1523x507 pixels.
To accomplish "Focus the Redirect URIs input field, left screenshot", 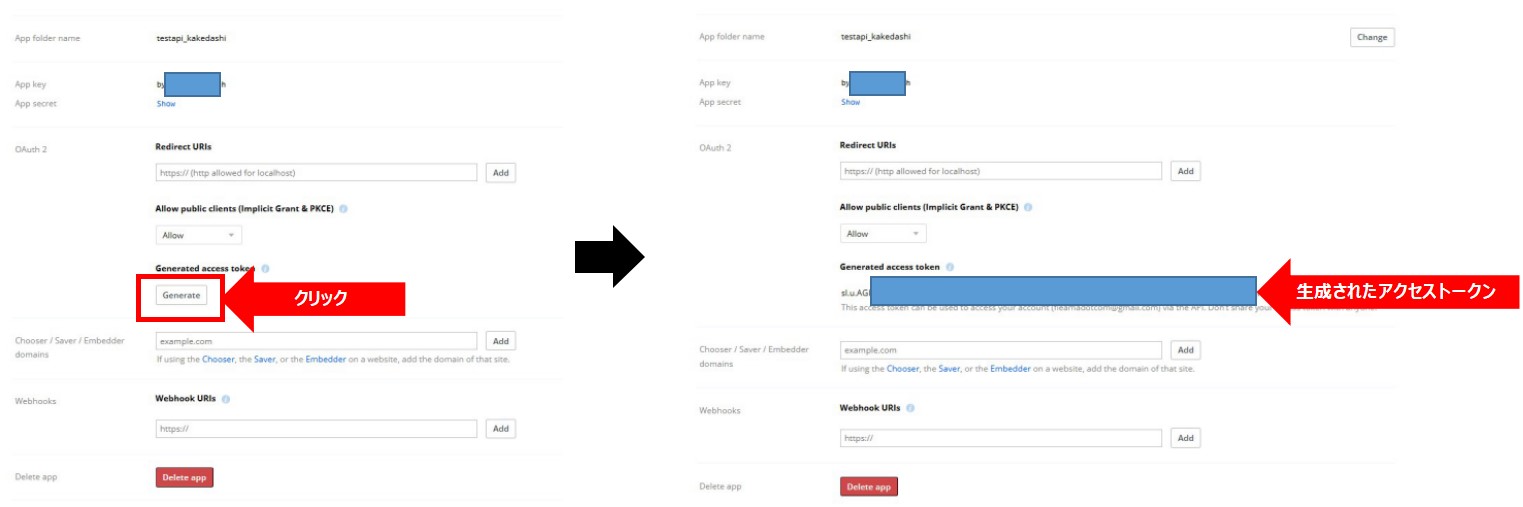I will (x=316, y=172).
